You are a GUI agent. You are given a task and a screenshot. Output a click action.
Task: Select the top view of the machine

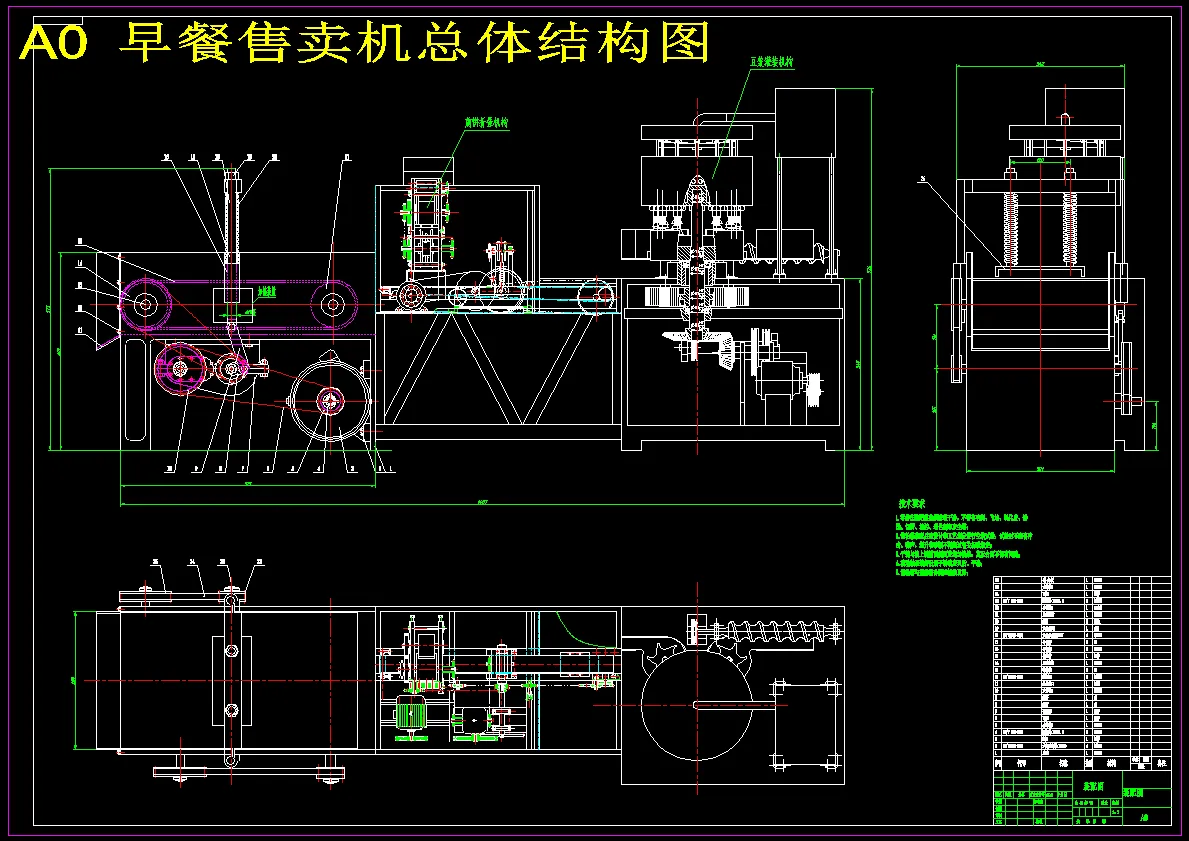[x=450, y=680]
